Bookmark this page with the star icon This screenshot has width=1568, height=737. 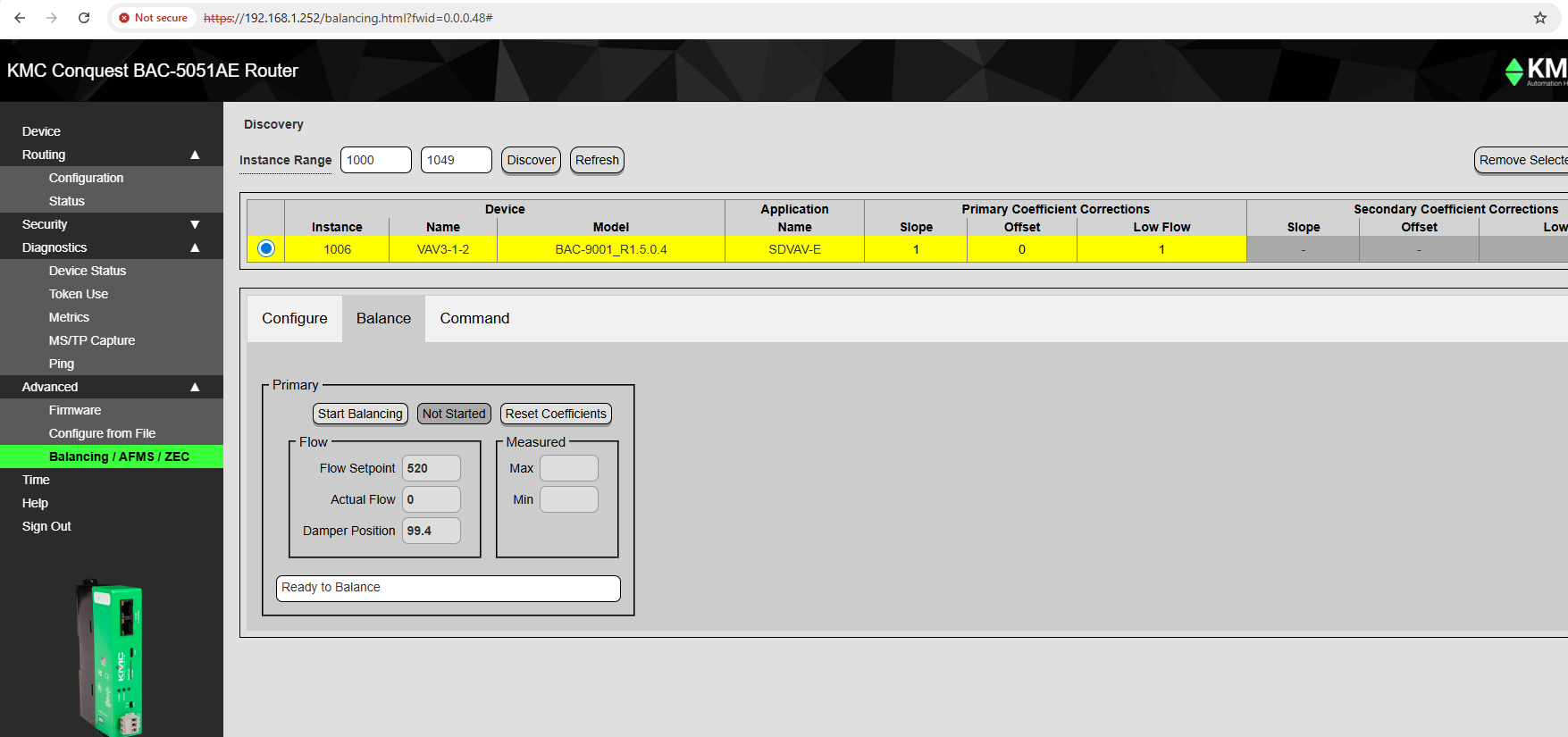[1540, 18]
